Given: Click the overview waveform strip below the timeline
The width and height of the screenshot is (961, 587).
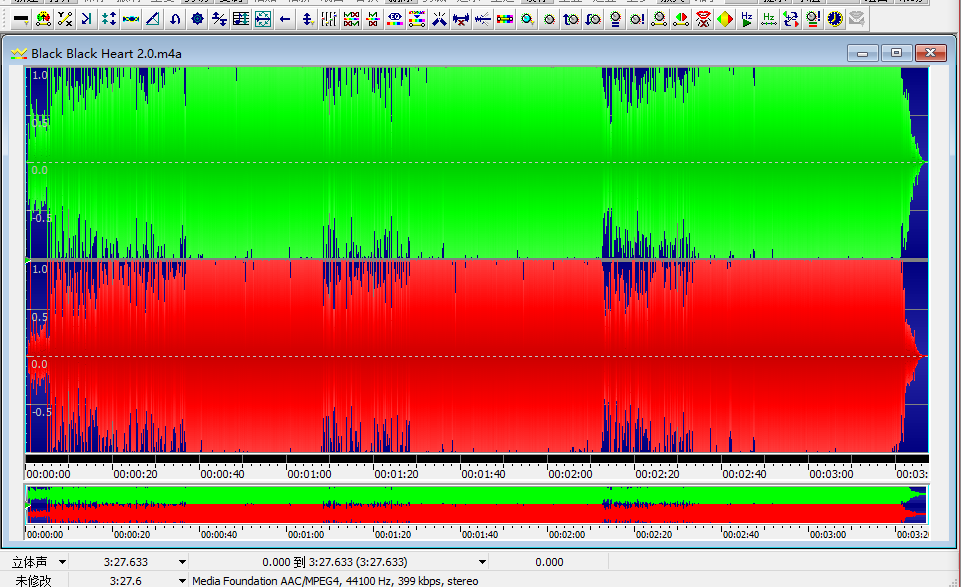Looking at the screenshot, I should point(476,504).
